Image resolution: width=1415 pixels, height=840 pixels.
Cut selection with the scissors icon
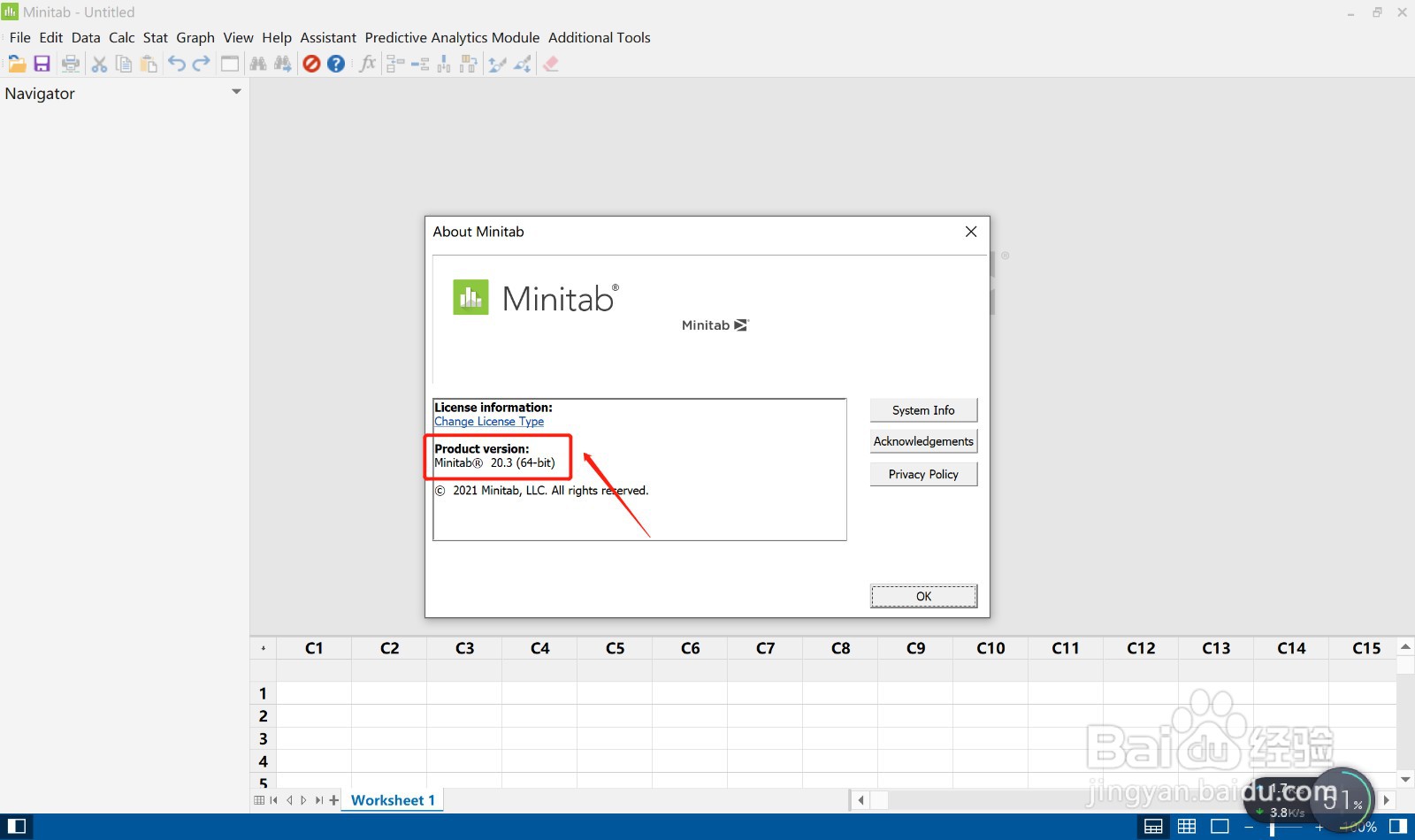click(x=99, y=64)
